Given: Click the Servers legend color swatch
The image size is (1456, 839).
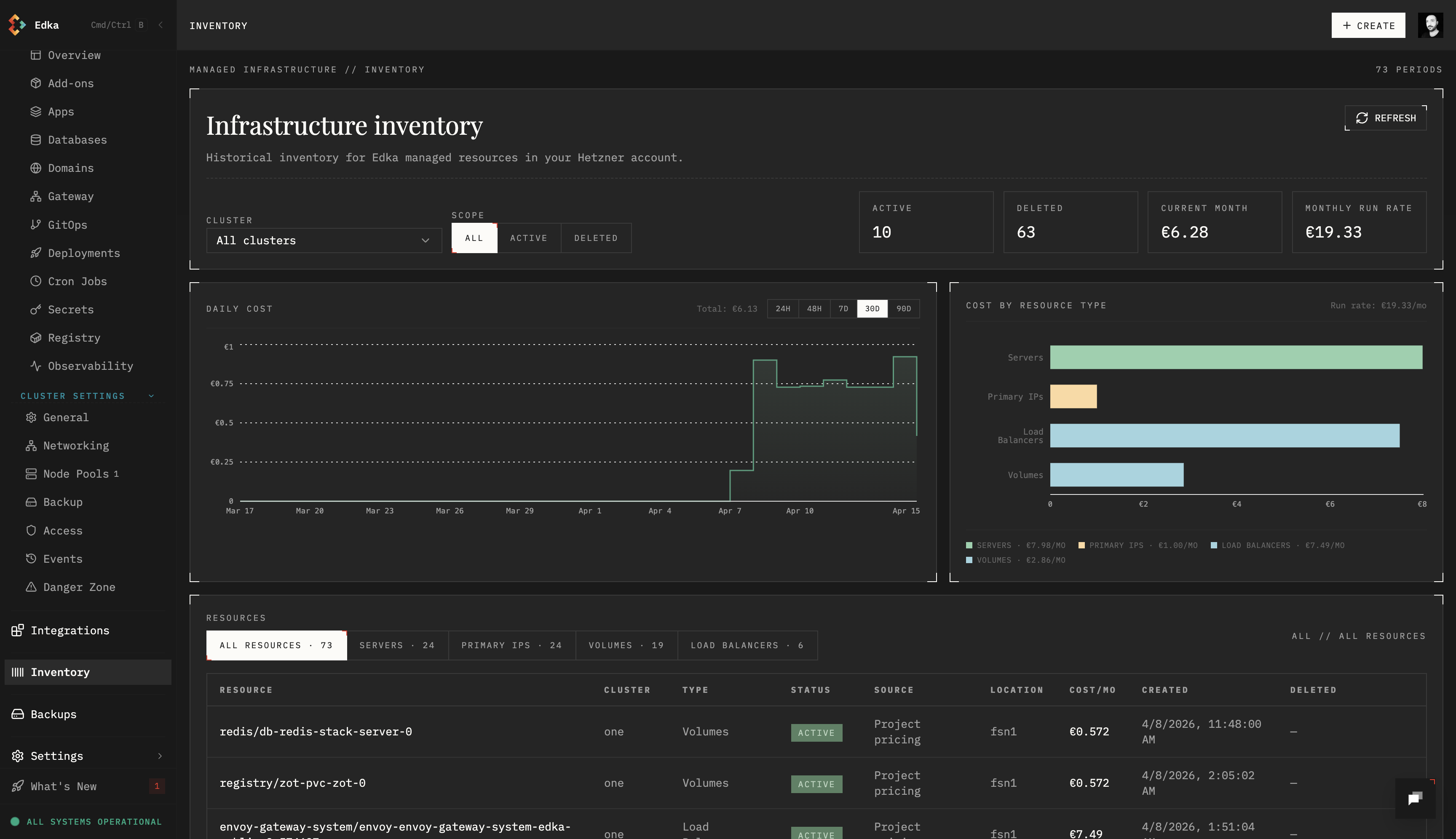Looking at the screenshot, I should coord(969,545).
